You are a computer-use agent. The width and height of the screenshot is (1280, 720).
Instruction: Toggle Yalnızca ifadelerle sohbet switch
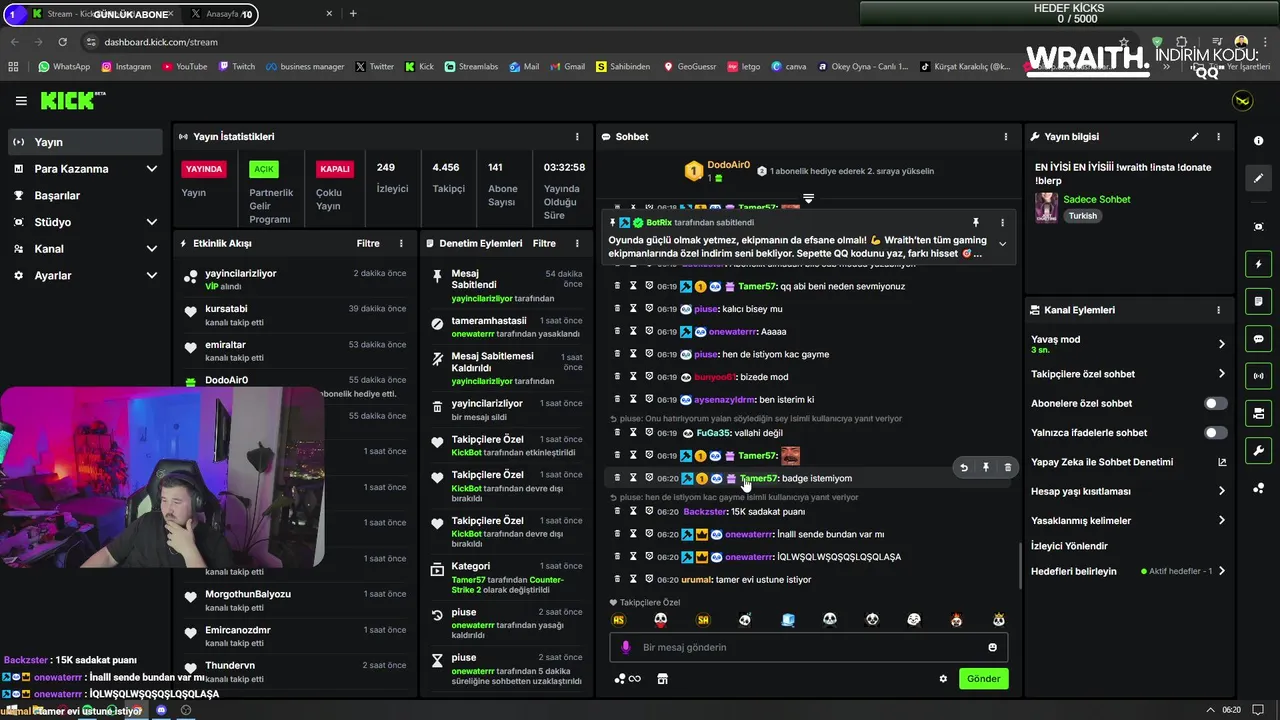1215,433
